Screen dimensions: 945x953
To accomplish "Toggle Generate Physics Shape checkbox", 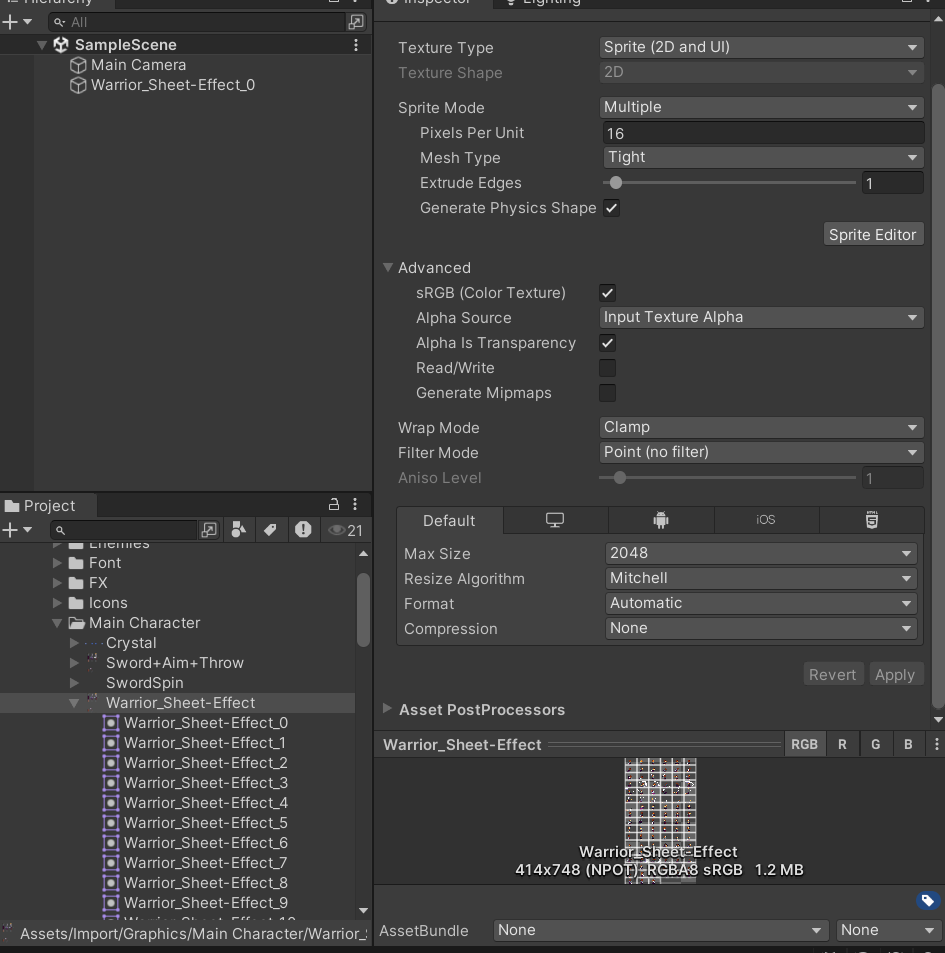I will pos(611,208).
